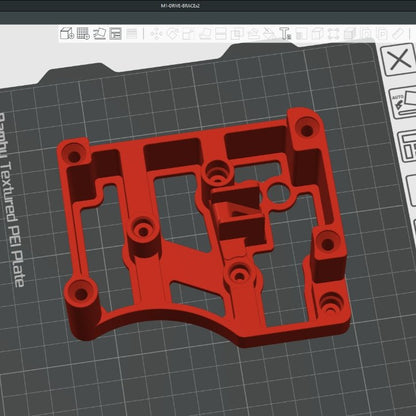Select the red drive brace model
Screen dimensions: 416x416
coord(203,227)
